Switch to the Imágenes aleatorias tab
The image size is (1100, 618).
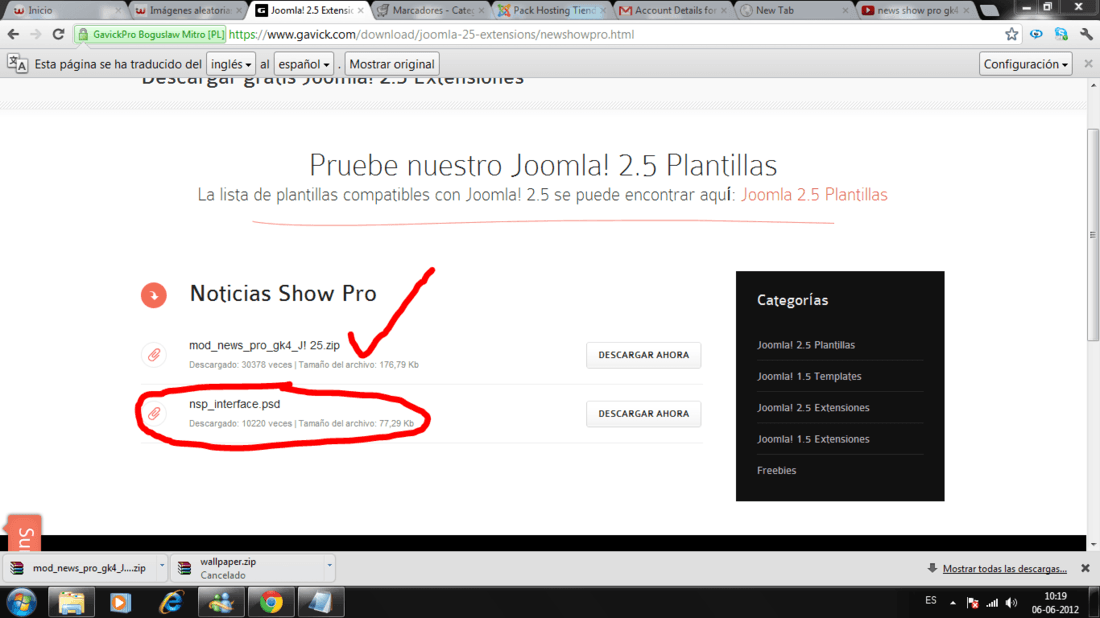click(x=188, y=11)
